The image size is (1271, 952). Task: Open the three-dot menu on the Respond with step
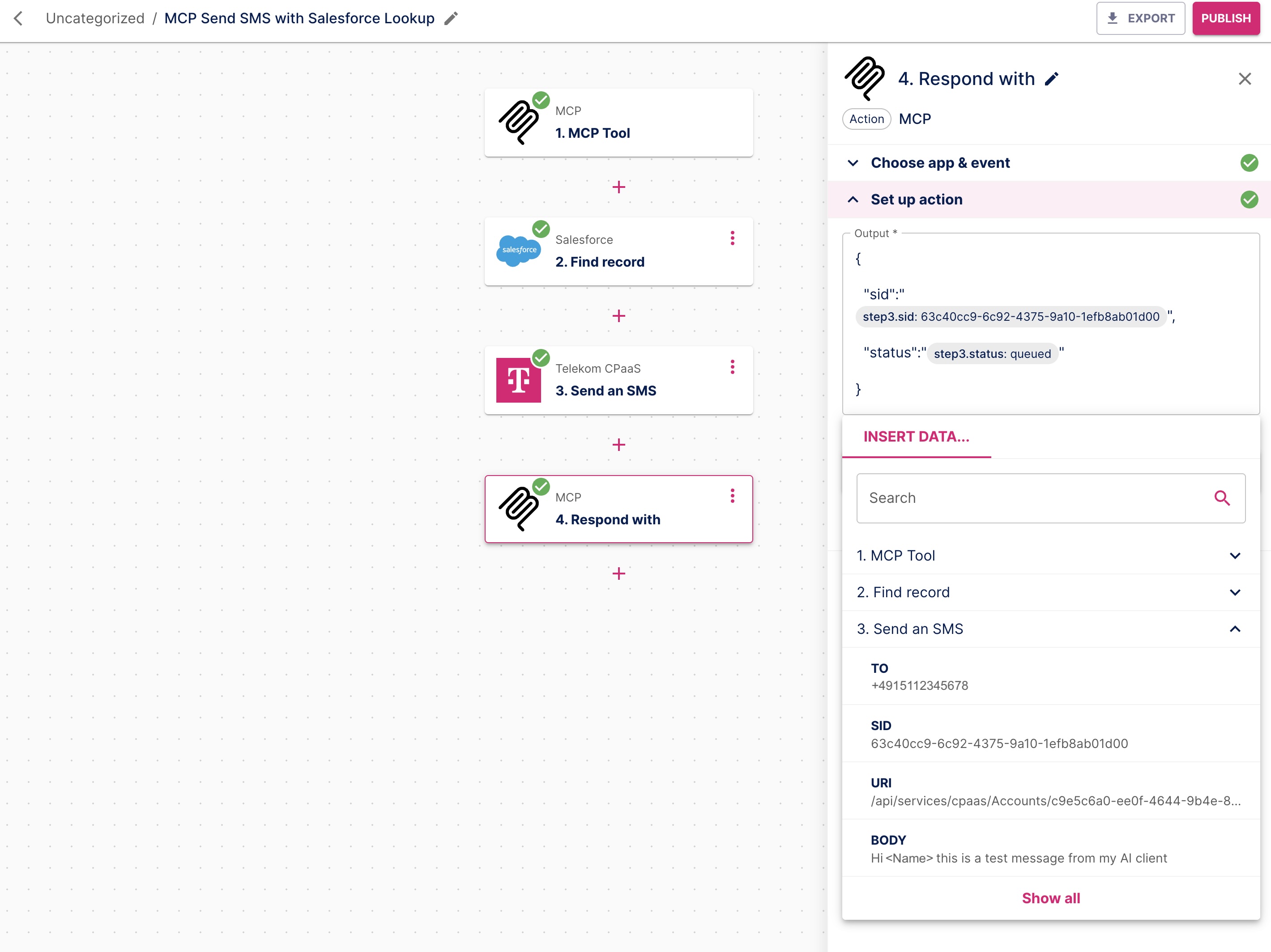(732, 495)
